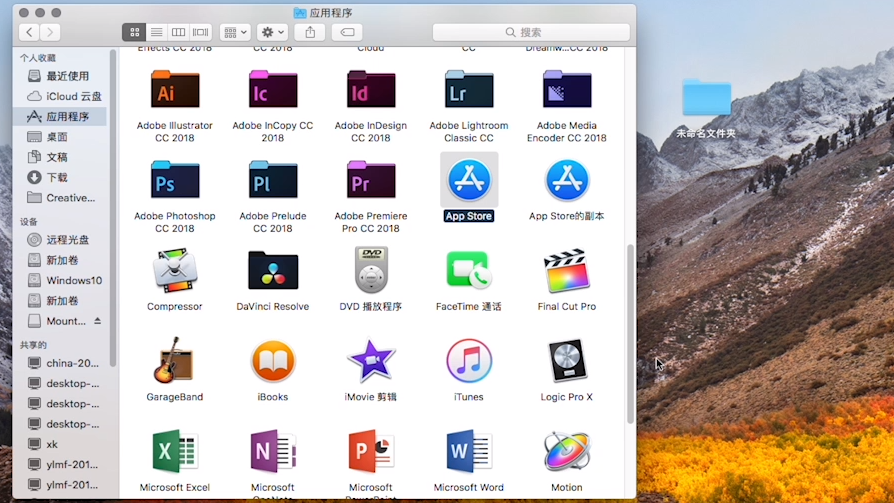Select the DaVinci Resolve icon
The width and height of the screenshot is (894, 503).
point(273,270)
